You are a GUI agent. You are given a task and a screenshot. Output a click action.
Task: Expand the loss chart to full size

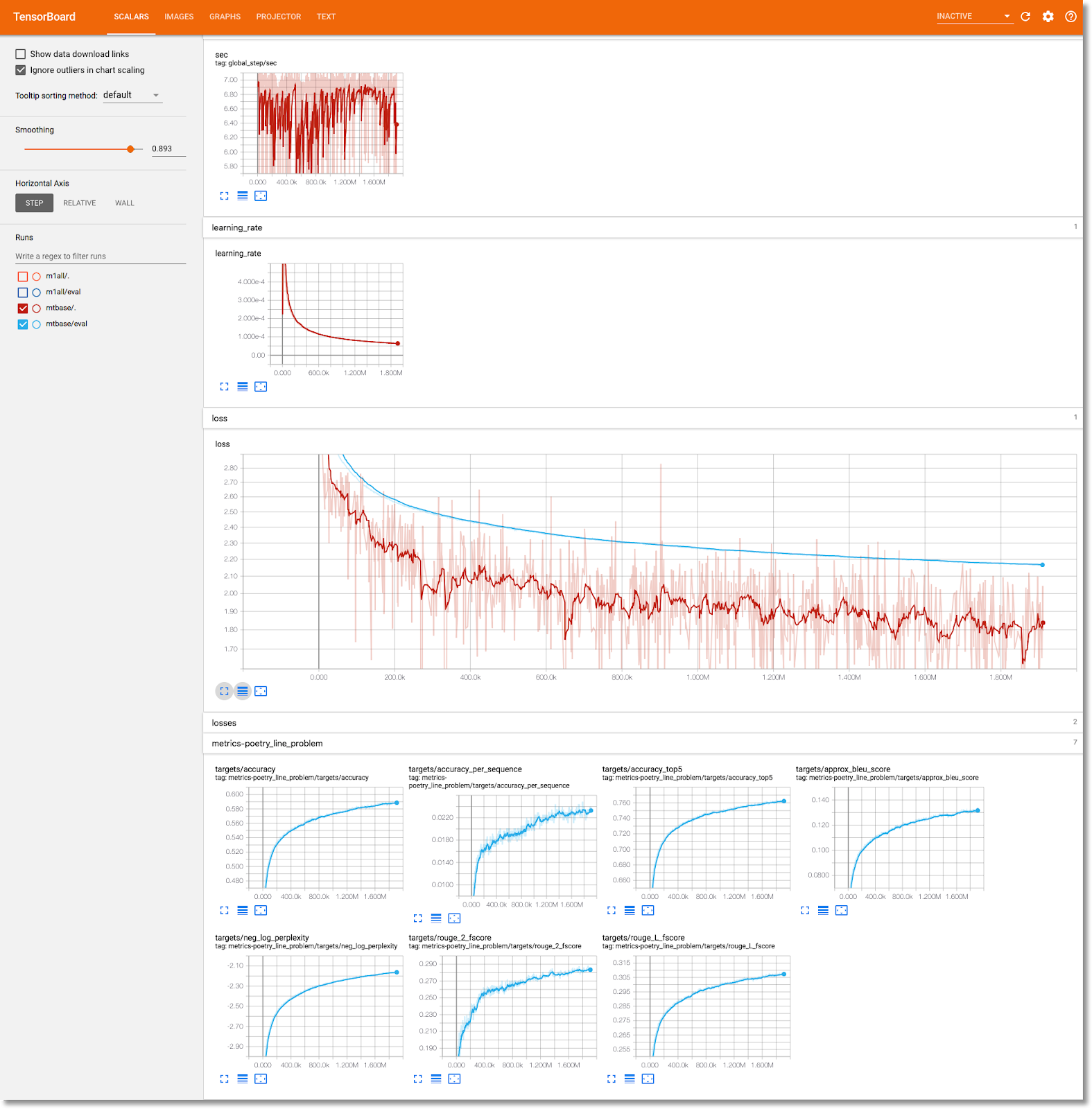(224, 691)
